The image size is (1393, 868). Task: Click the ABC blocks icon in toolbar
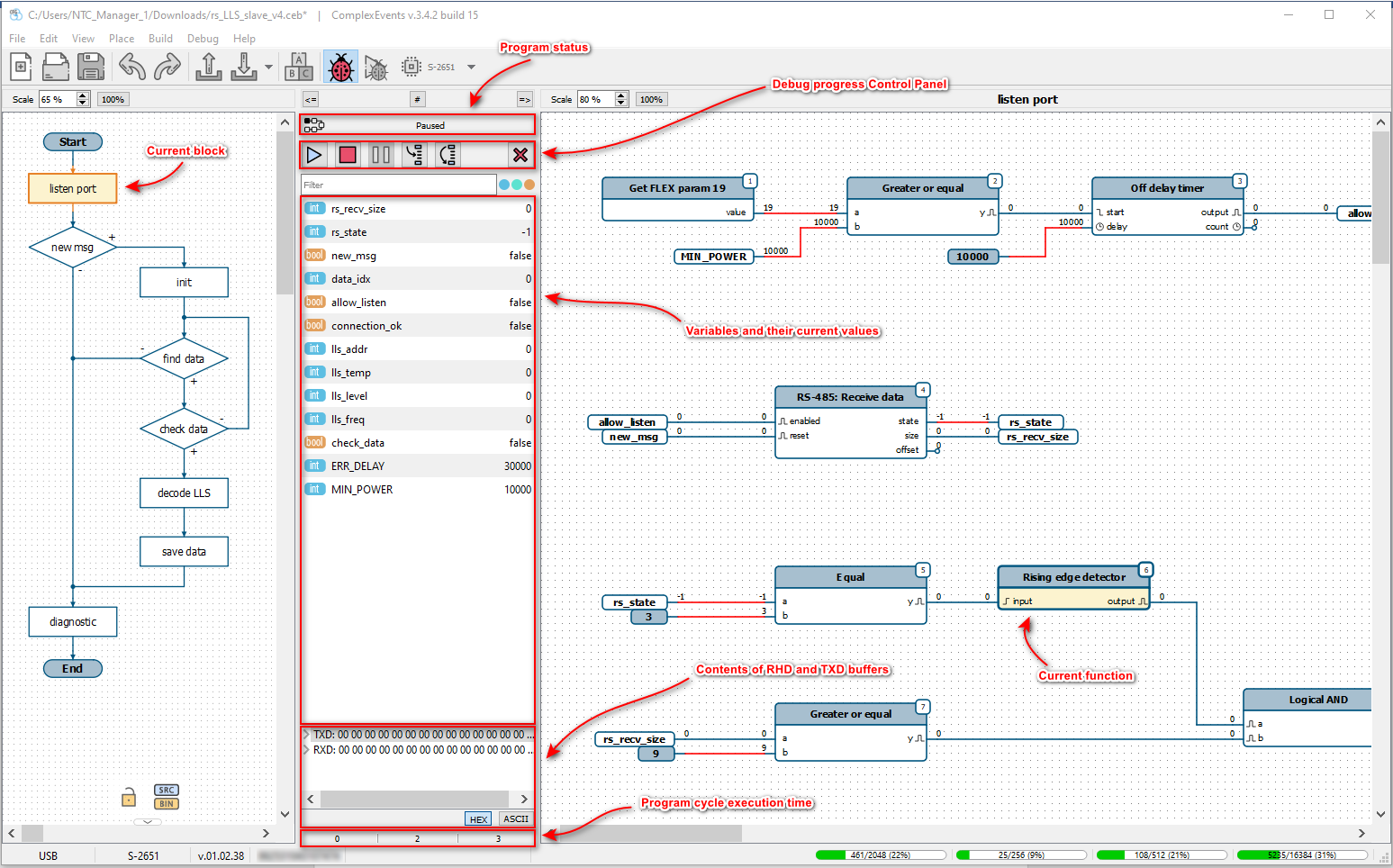299,68
